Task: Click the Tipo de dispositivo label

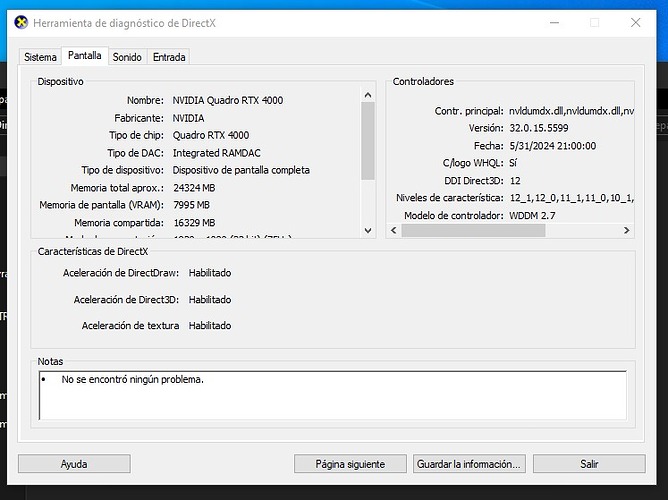Action: coord(123,170)
